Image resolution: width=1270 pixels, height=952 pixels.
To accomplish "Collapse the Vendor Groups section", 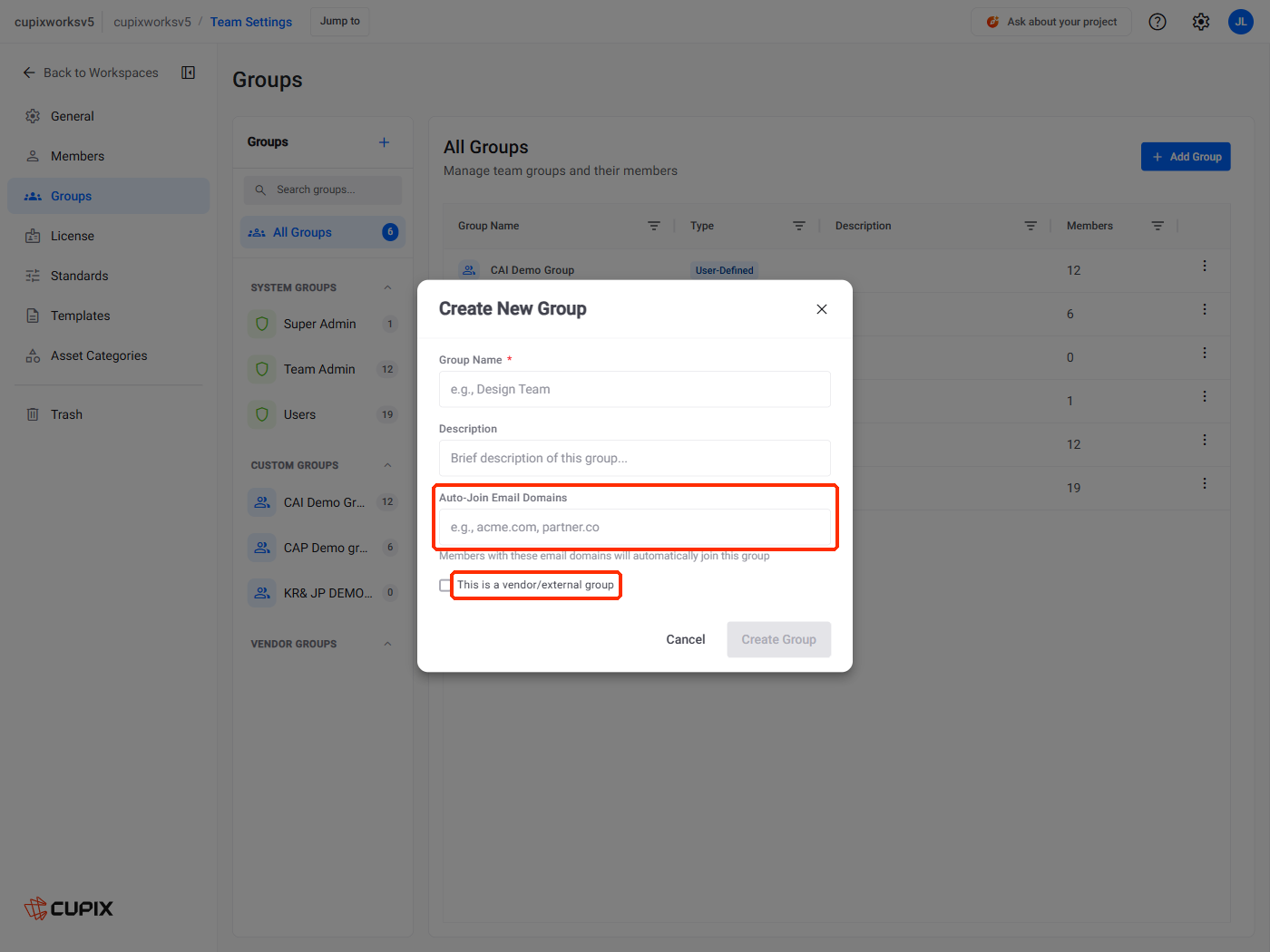I will point(387,644).
